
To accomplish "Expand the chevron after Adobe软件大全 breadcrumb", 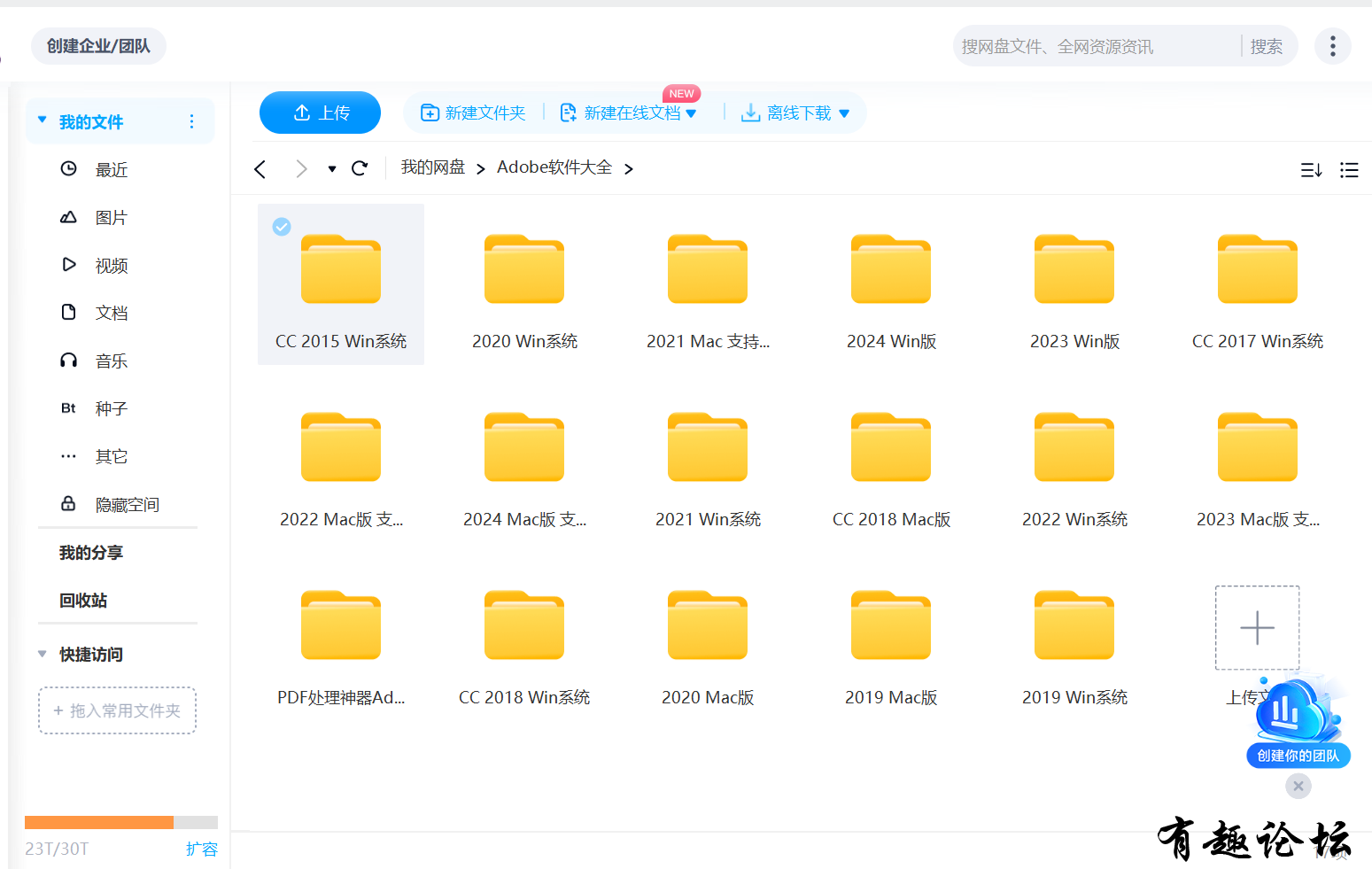I will click(x=629, y=168).
